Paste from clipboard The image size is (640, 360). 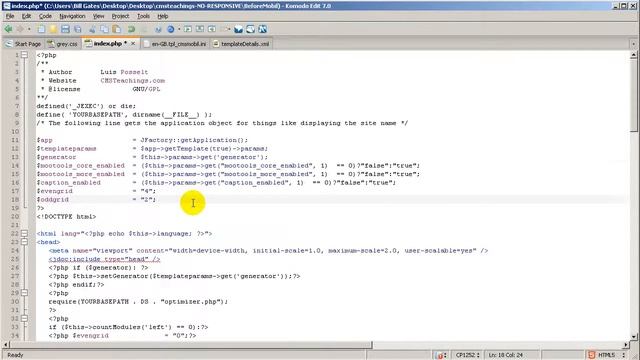[x=117, y=29]
